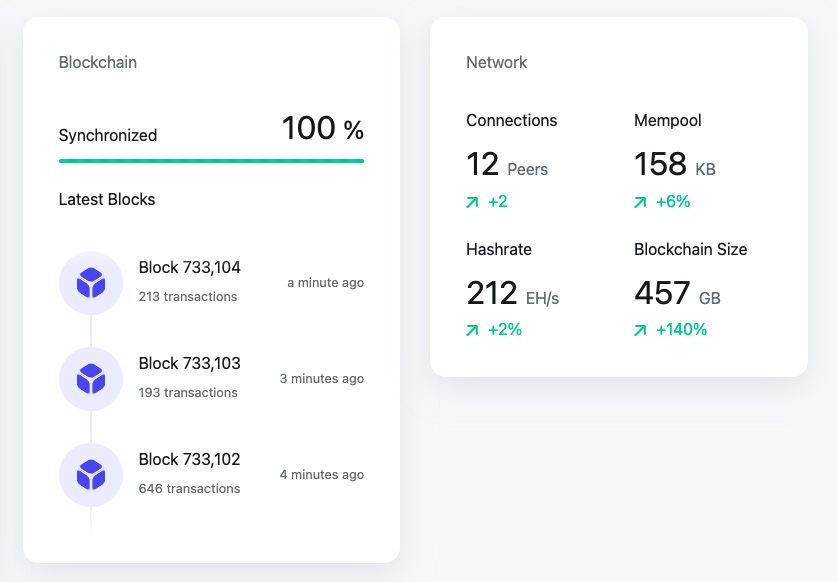Click the green arrow next to +2%
Screen dimensions: 838x582
(x=472, y=330)
